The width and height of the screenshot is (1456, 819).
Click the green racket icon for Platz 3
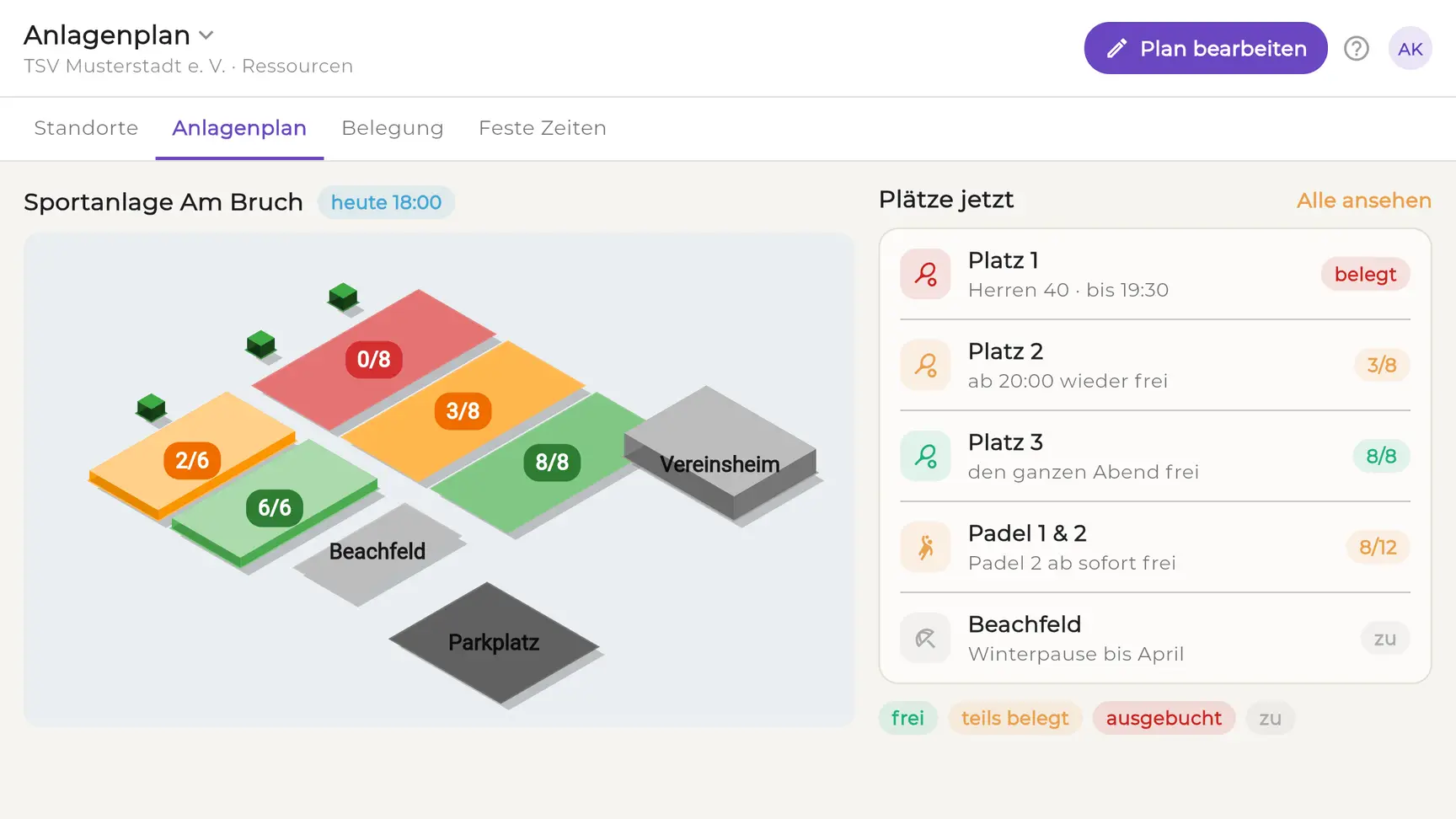926,456
